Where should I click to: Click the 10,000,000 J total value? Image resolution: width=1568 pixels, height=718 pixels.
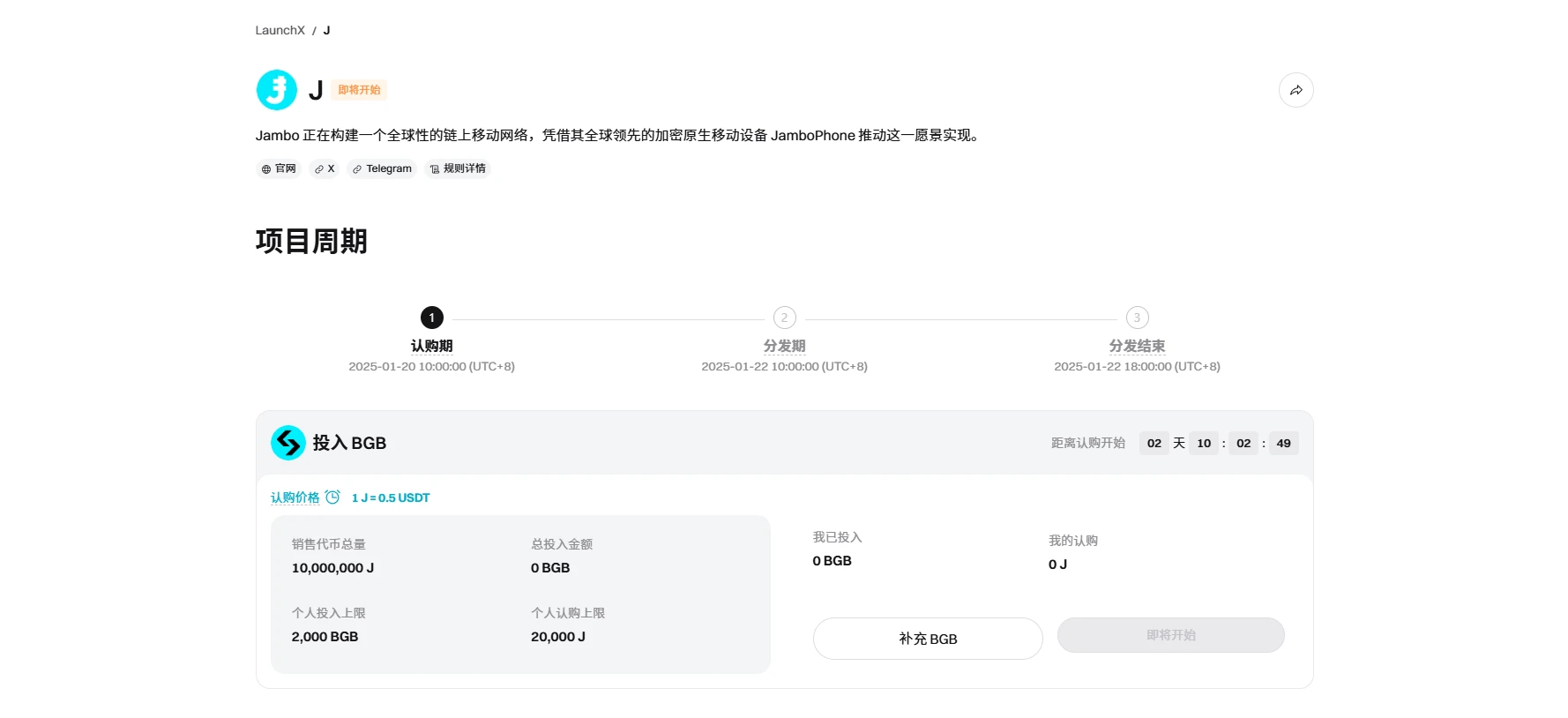pos(333,568)
